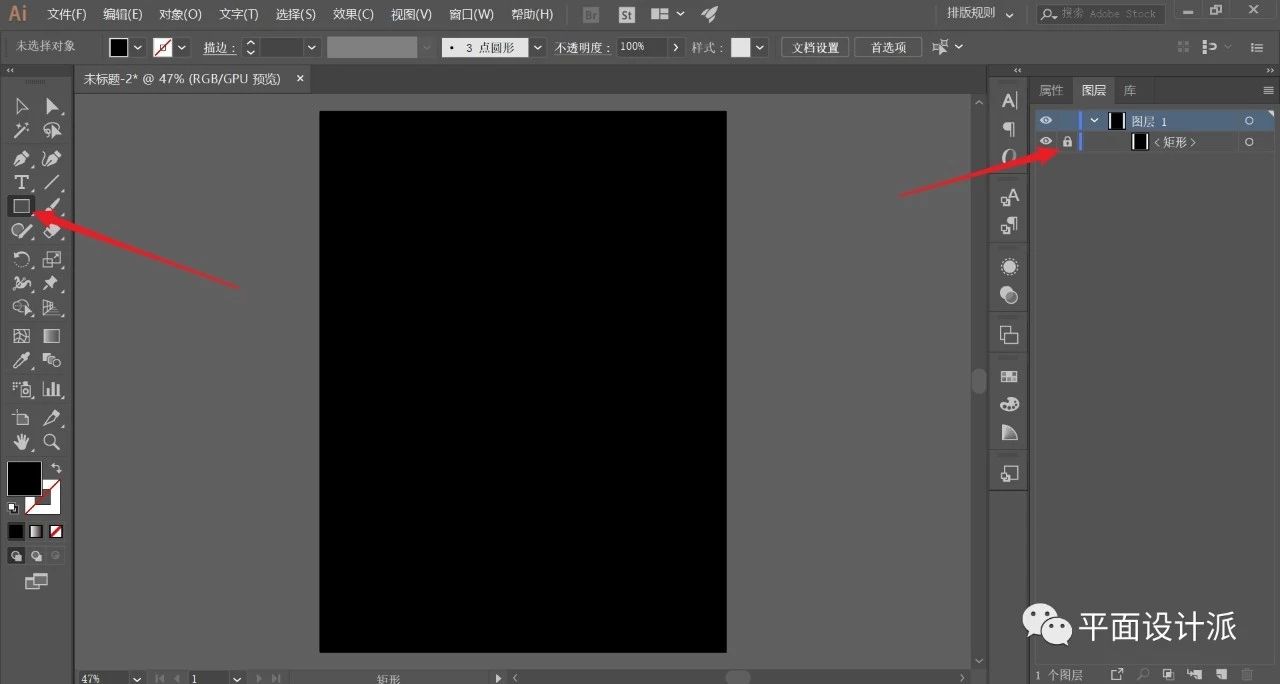Open Adobe Stock (St) icon

tap(627, 14)
